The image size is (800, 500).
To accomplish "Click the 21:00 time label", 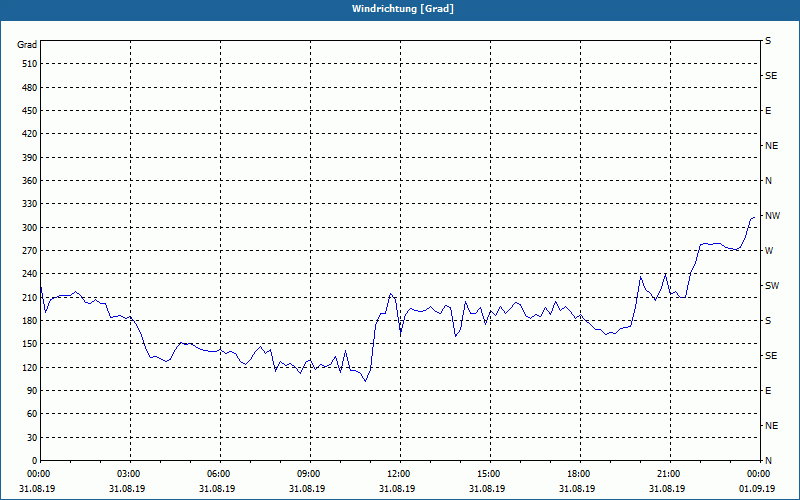I will coord(667,474).
